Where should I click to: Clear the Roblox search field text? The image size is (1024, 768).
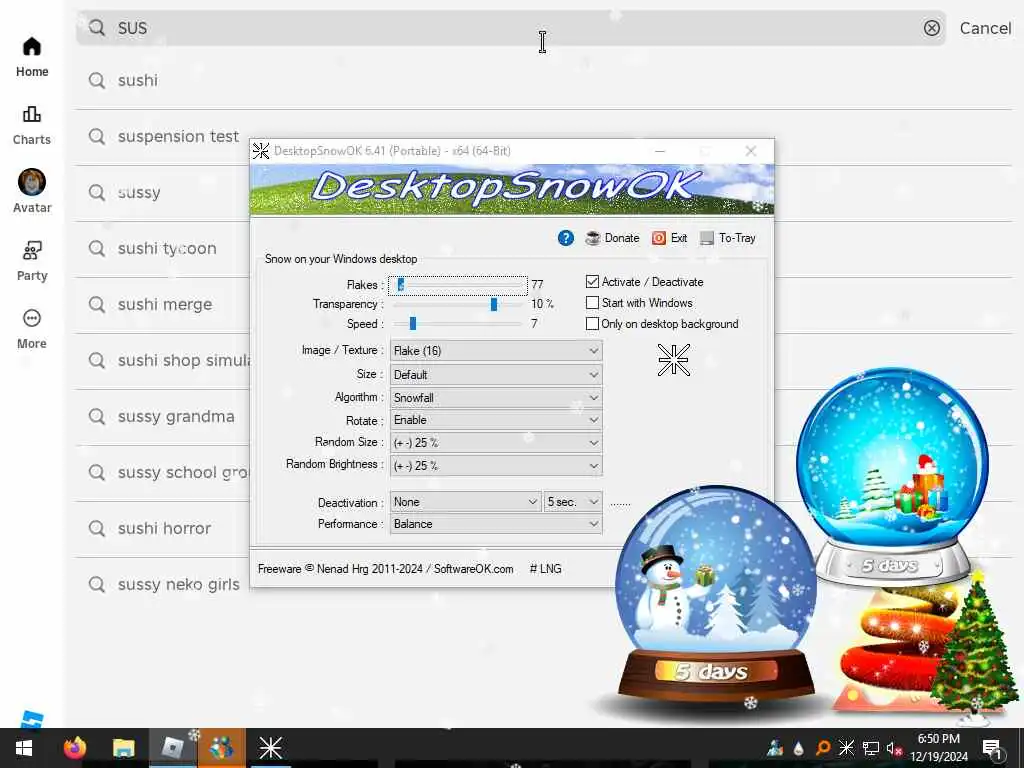931,28
